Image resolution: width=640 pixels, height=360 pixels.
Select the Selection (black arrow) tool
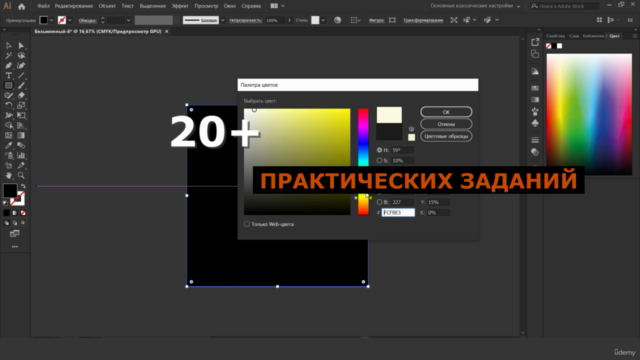tap(9, 46)
